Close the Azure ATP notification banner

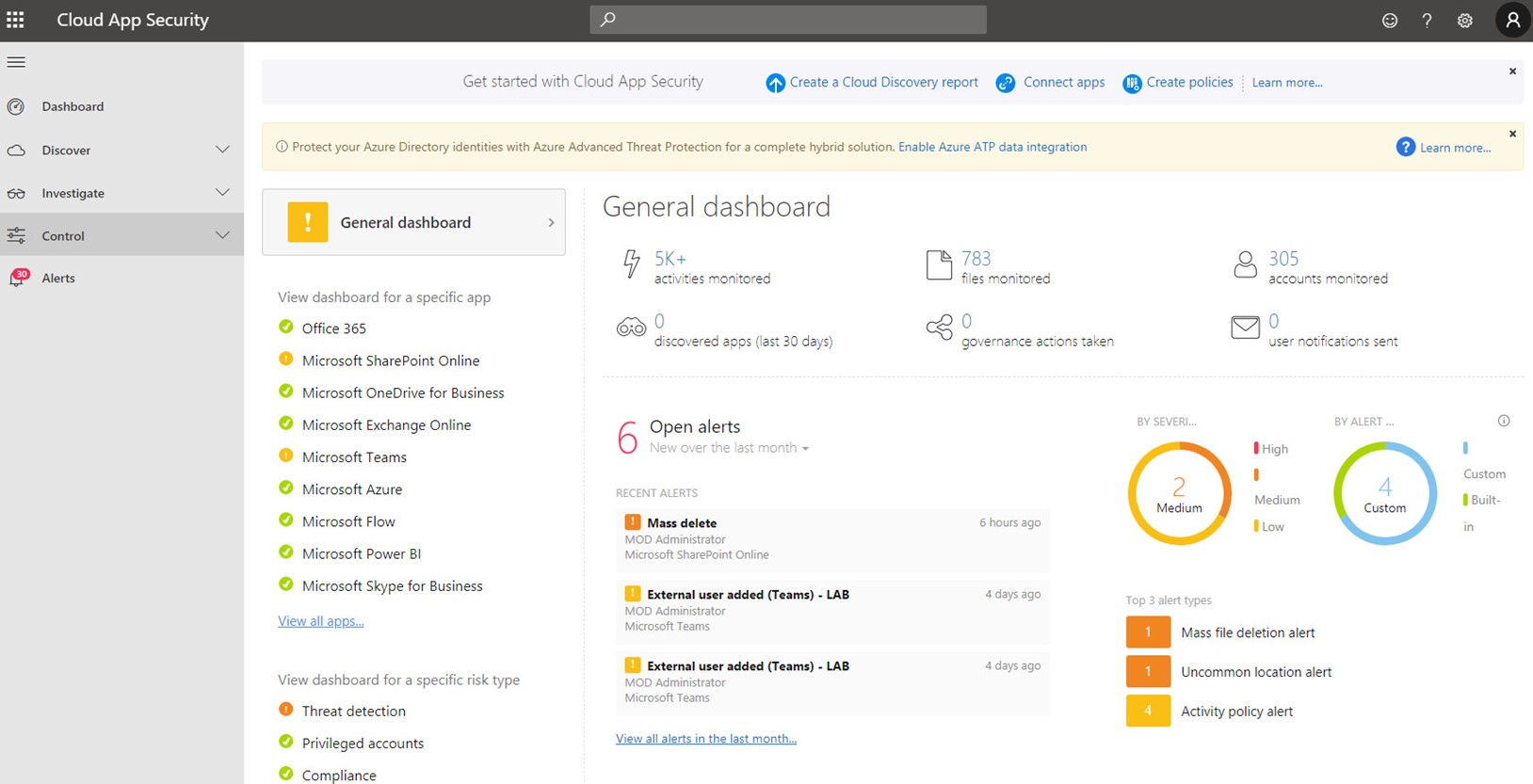pos(1512,134)
